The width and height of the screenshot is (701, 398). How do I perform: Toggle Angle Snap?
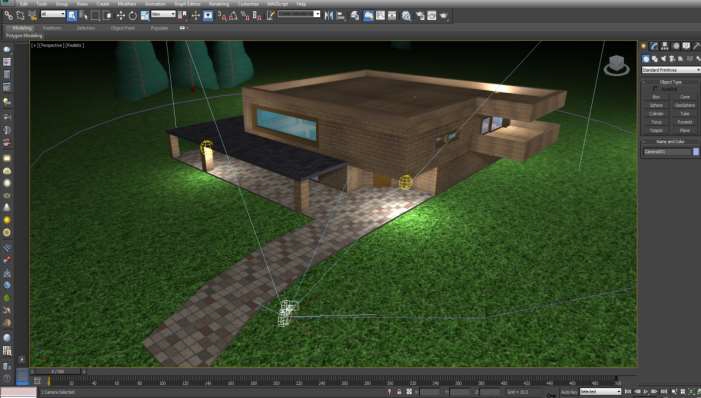(x=233, y=16)
